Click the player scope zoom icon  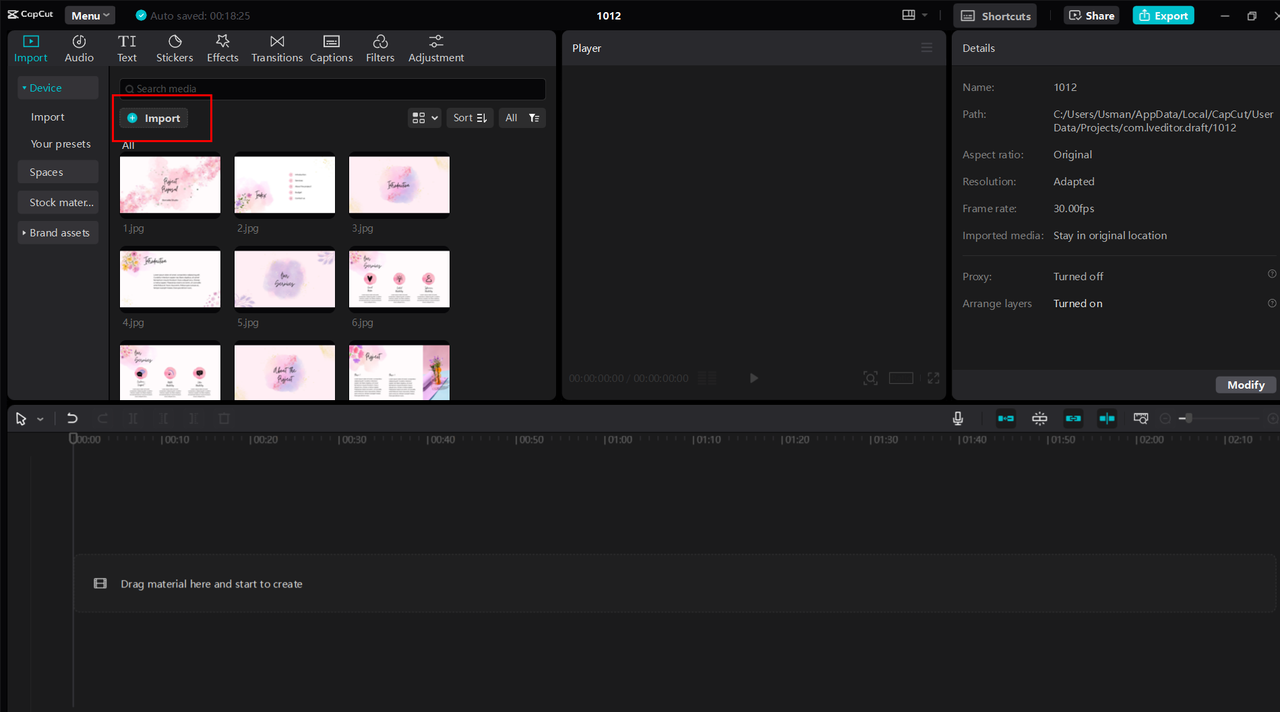click(x=870, y=378)
